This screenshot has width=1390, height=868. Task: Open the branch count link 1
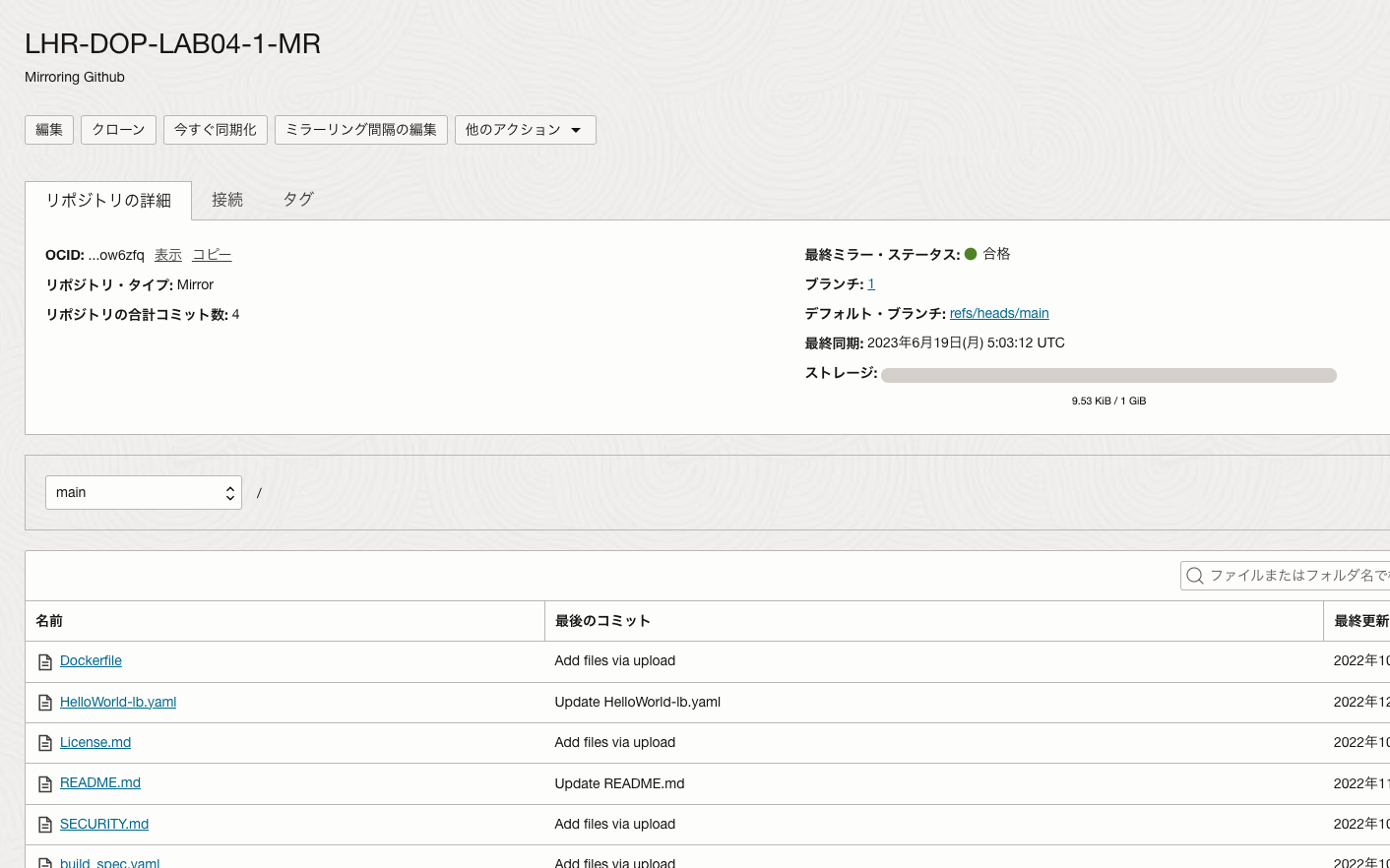pos(871,283)
